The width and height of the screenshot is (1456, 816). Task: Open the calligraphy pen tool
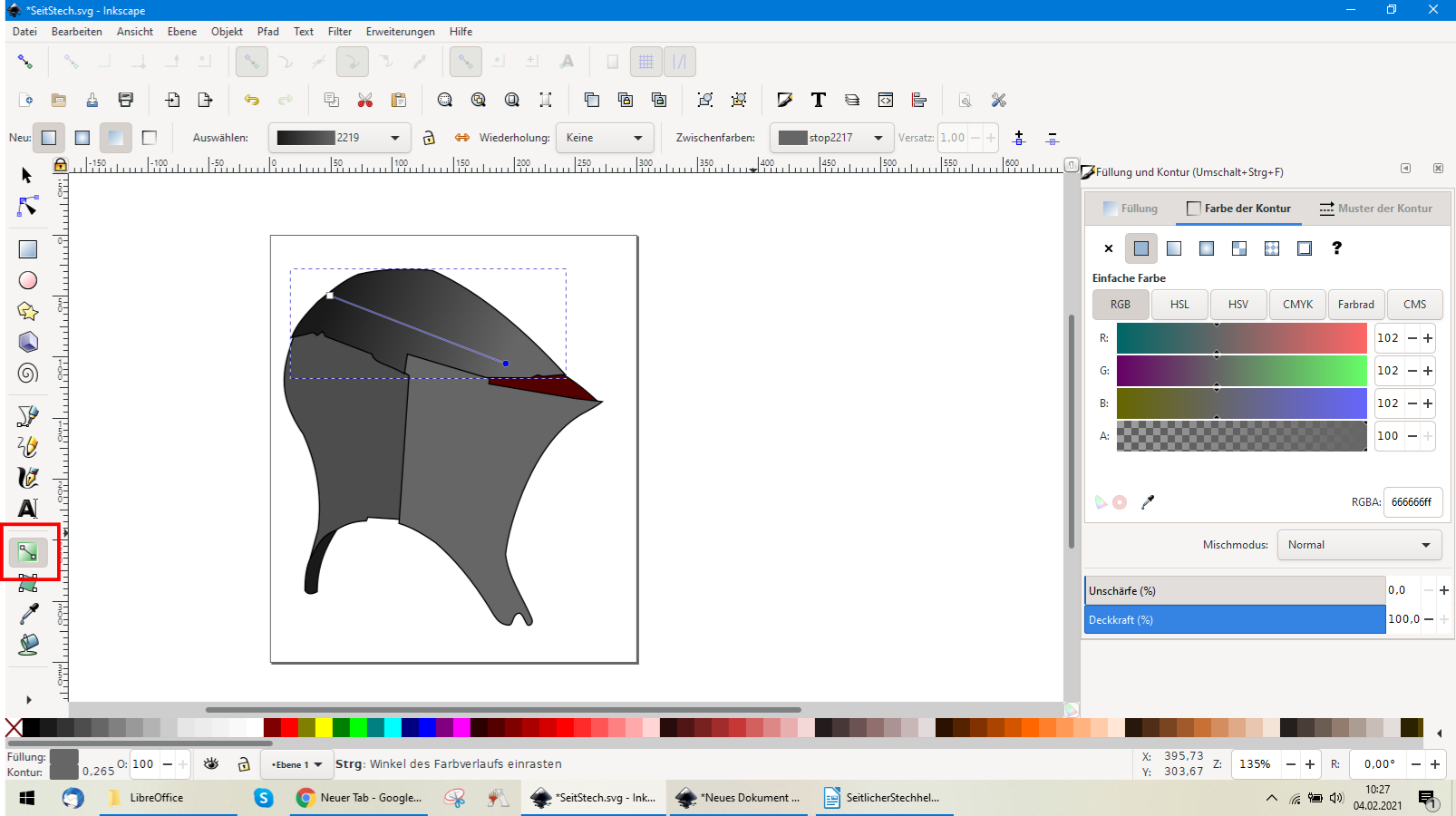pyautogui.click(x=28, y=478)
